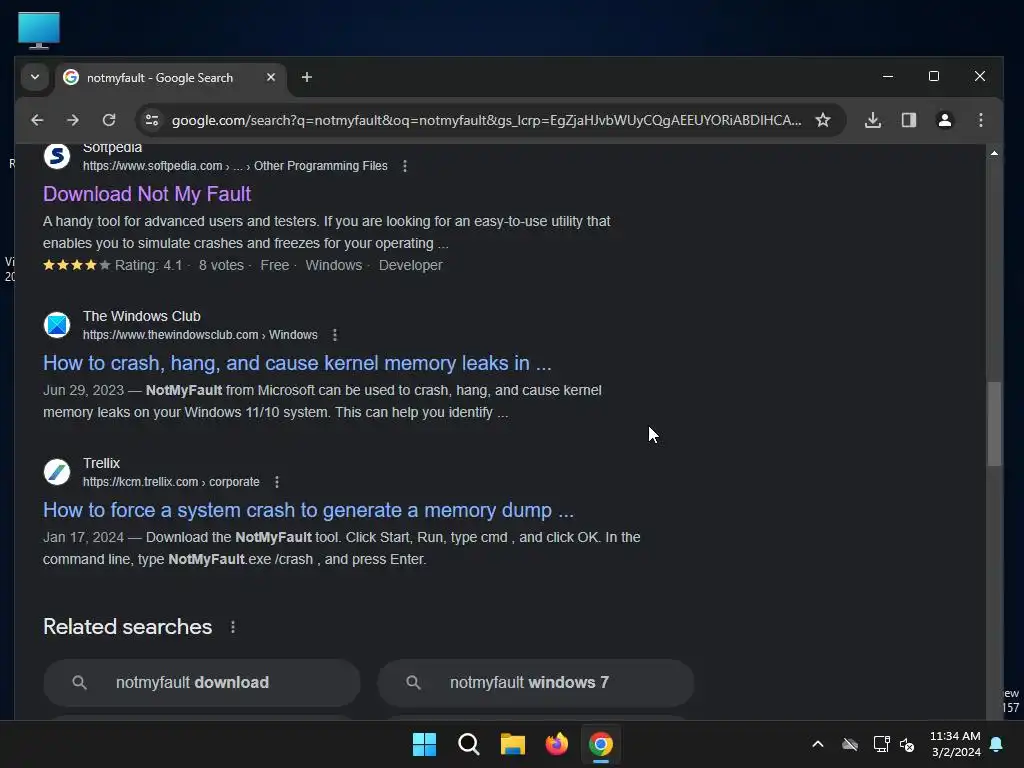Open Chrome downloads icon
The image size is (1024, 768).
tap(872, 120)
